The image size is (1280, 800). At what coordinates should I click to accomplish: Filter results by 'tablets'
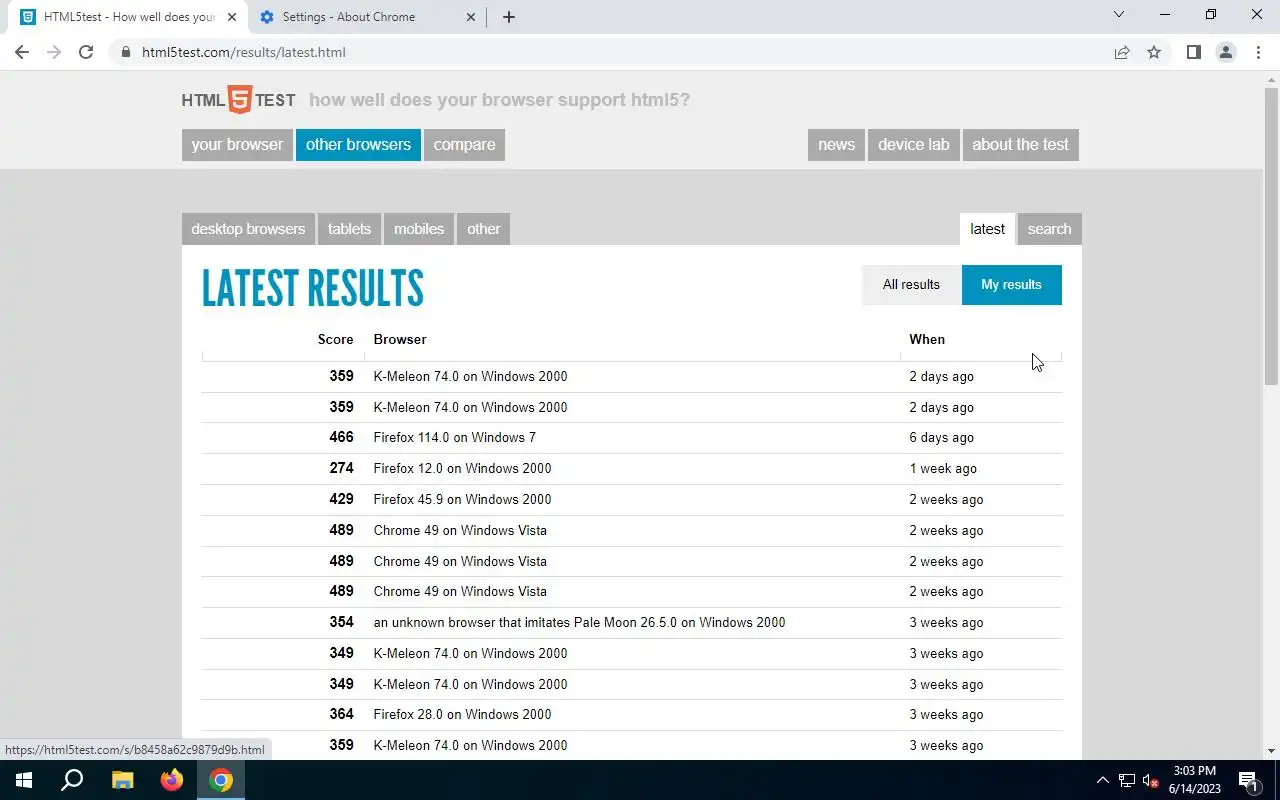(349, 229)
